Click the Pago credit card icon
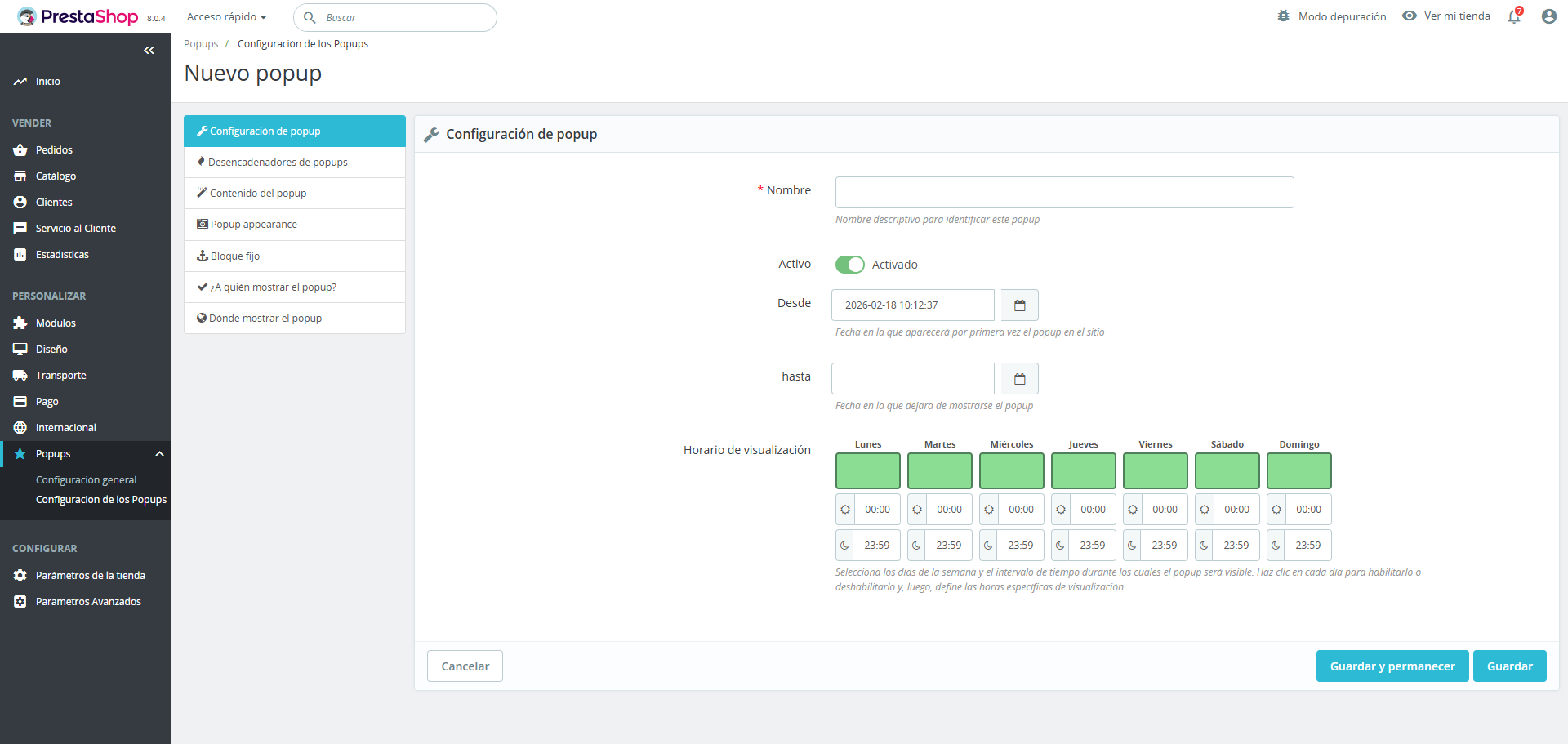Viewport: 1568px width, 744px height. [x=20, y=402]
